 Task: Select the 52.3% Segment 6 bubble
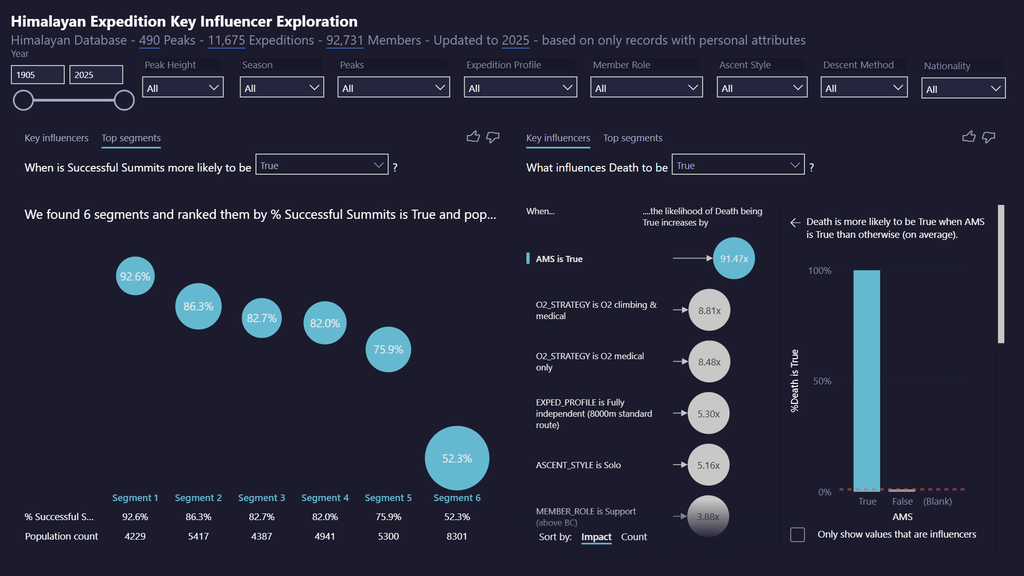coord(457,458)
